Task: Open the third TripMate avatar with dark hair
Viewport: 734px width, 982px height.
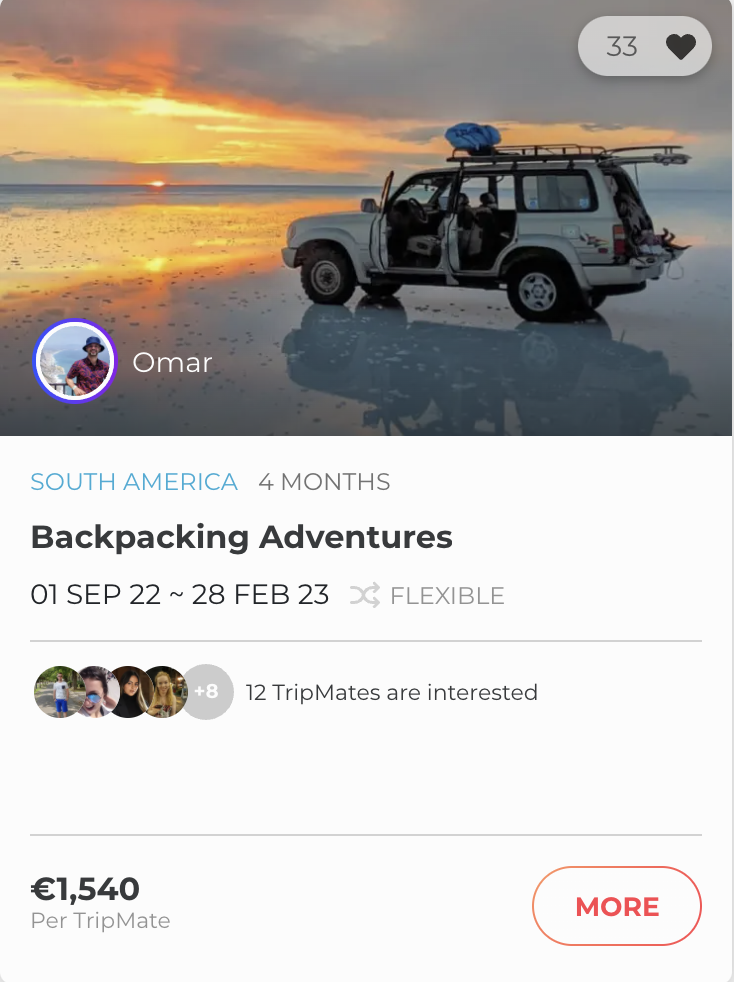Action: click(129, 692)
